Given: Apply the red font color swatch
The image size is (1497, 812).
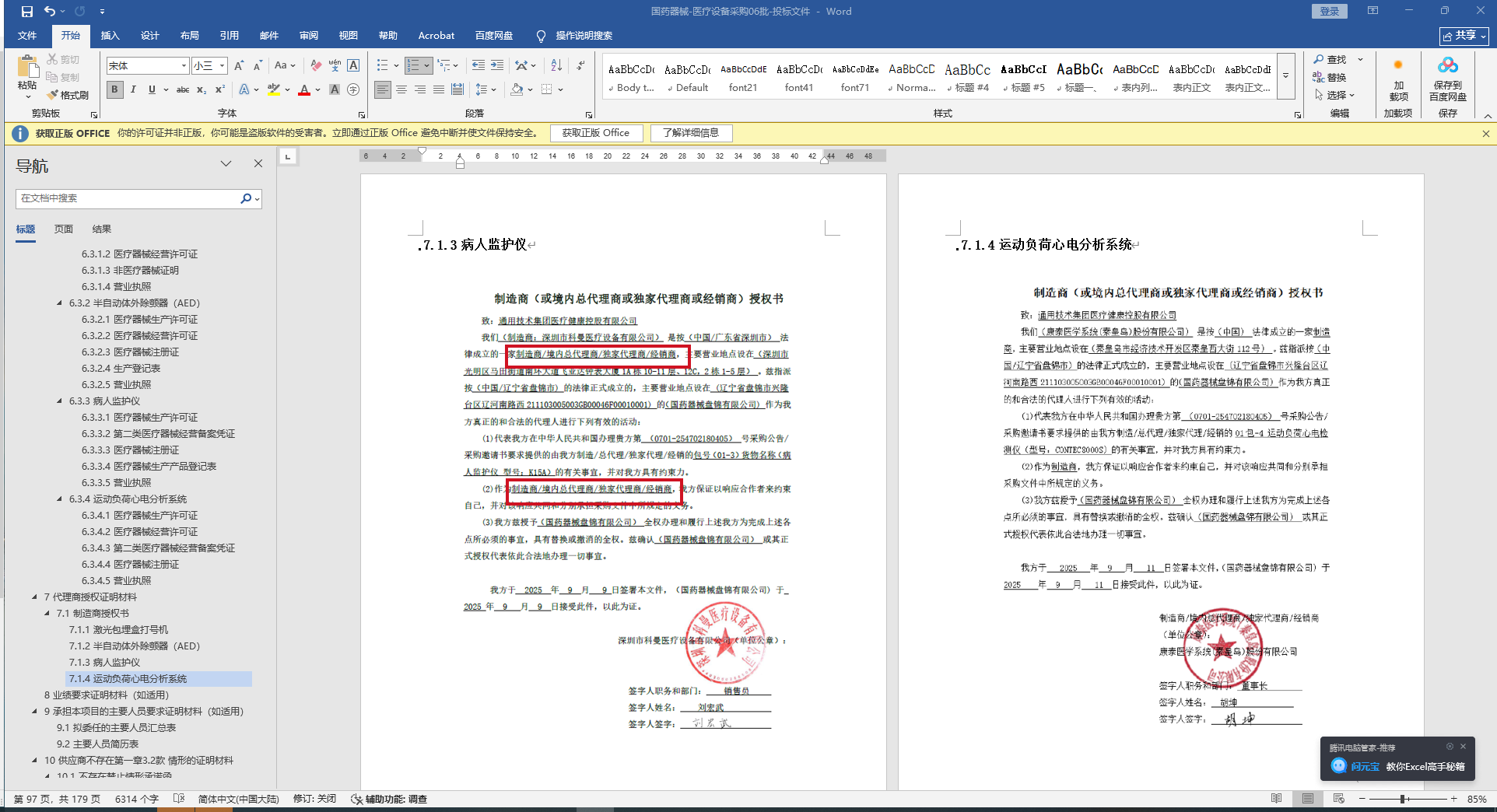Looking at the screenshot, I should [304, 89].
